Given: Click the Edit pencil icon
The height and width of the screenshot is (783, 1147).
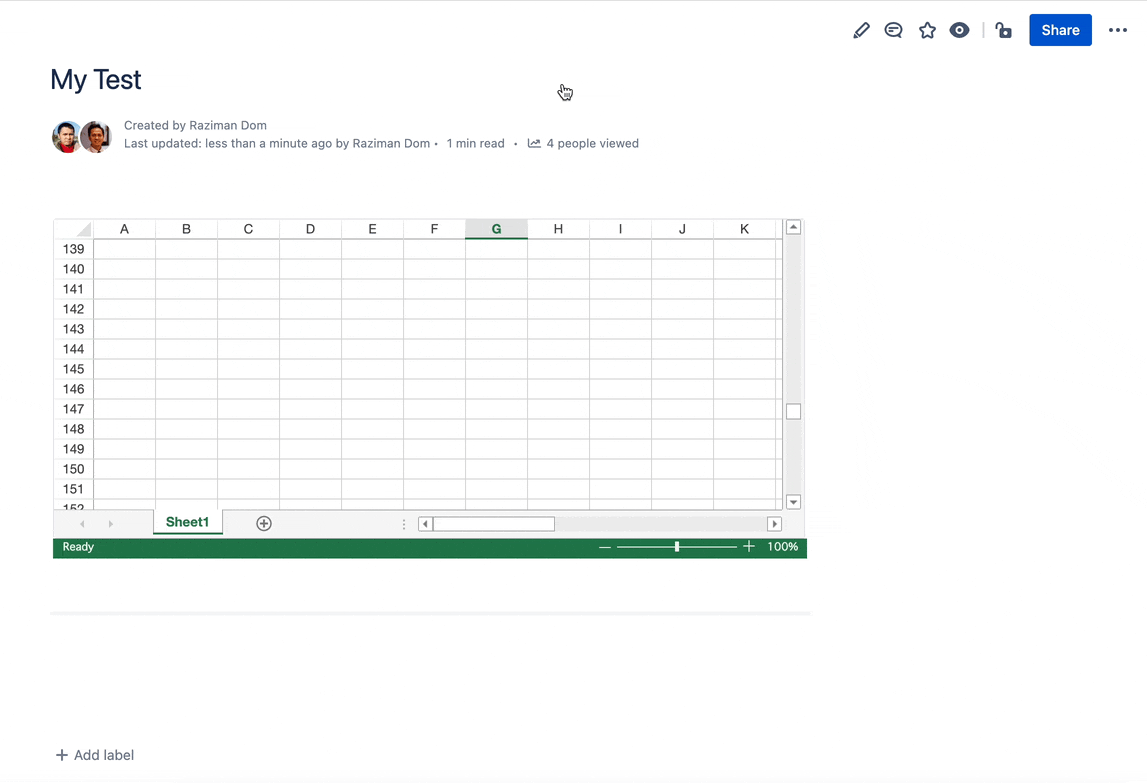Looking at the screenshot, I should coord(861,31).
